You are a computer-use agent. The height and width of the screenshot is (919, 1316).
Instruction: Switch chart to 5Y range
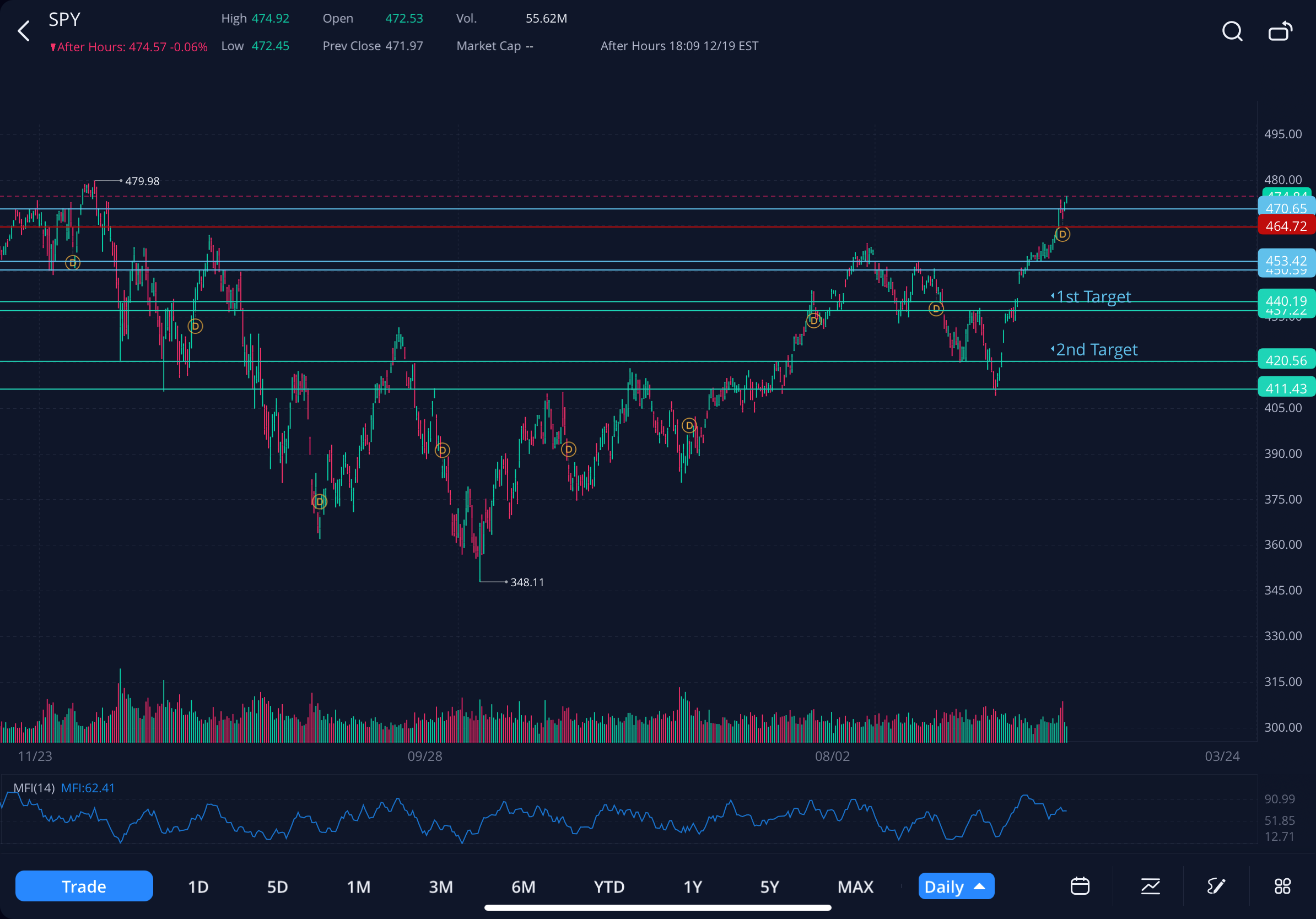point(769,887)
